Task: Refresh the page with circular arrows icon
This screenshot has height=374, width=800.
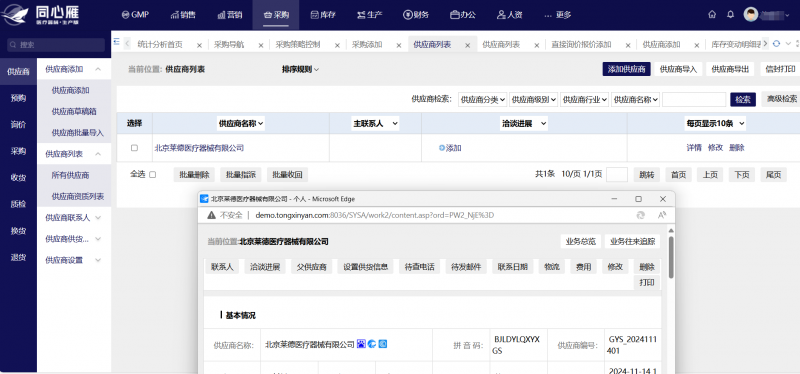Action: click(x=777, y=44)
